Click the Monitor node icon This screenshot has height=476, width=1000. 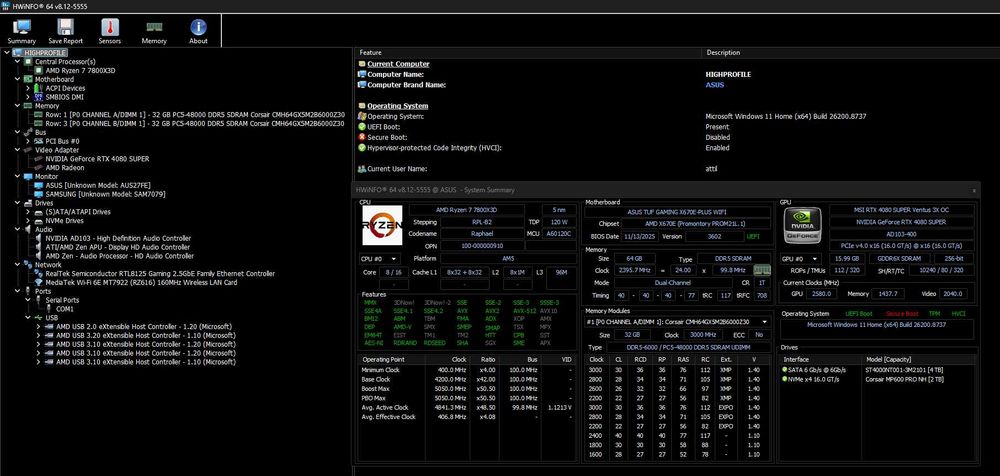click(x=28, y=176)
